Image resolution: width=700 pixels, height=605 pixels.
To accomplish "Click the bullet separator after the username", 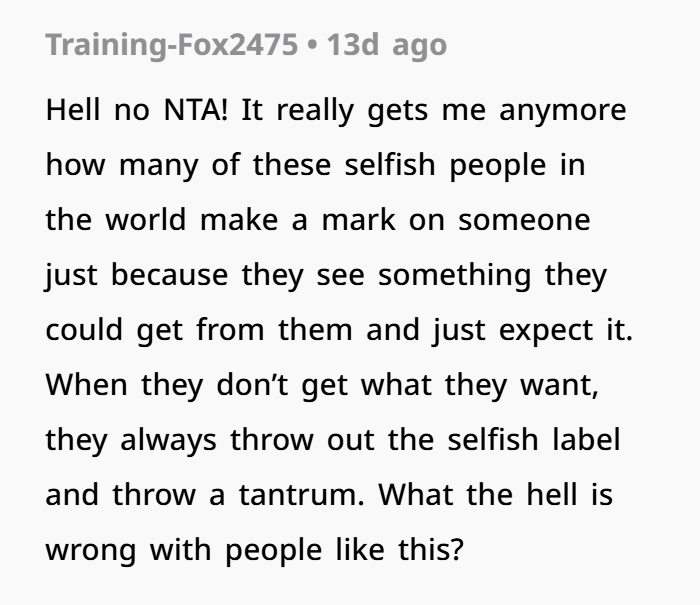I will coord(312,45).
